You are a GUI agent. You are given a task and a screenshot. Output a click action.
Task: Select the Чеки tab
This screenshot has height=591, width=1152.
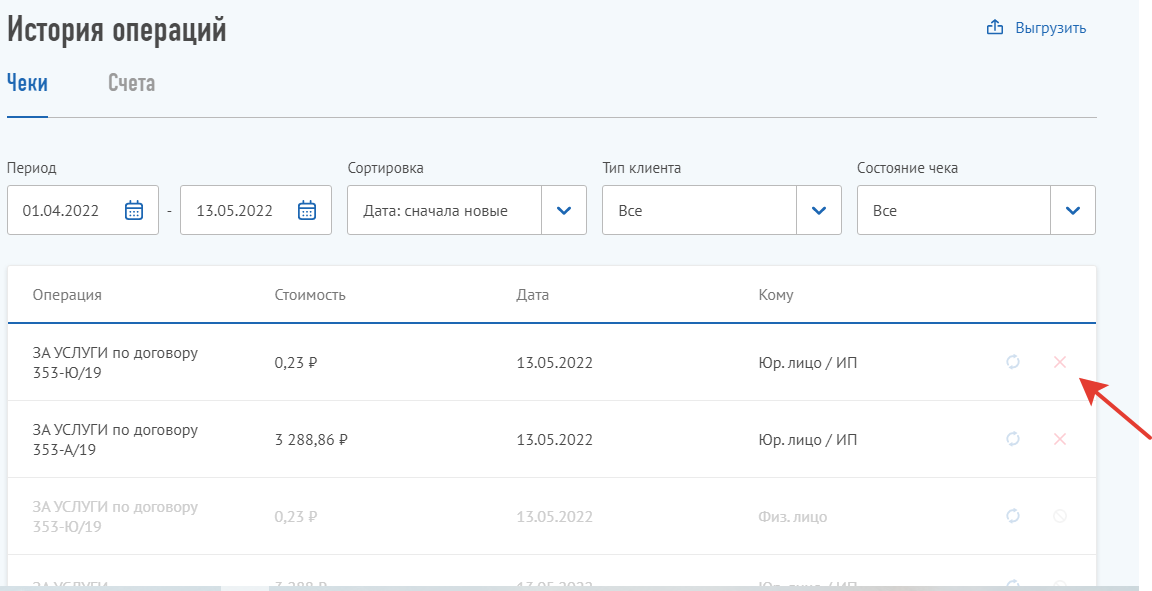click(x=27, y=83)
